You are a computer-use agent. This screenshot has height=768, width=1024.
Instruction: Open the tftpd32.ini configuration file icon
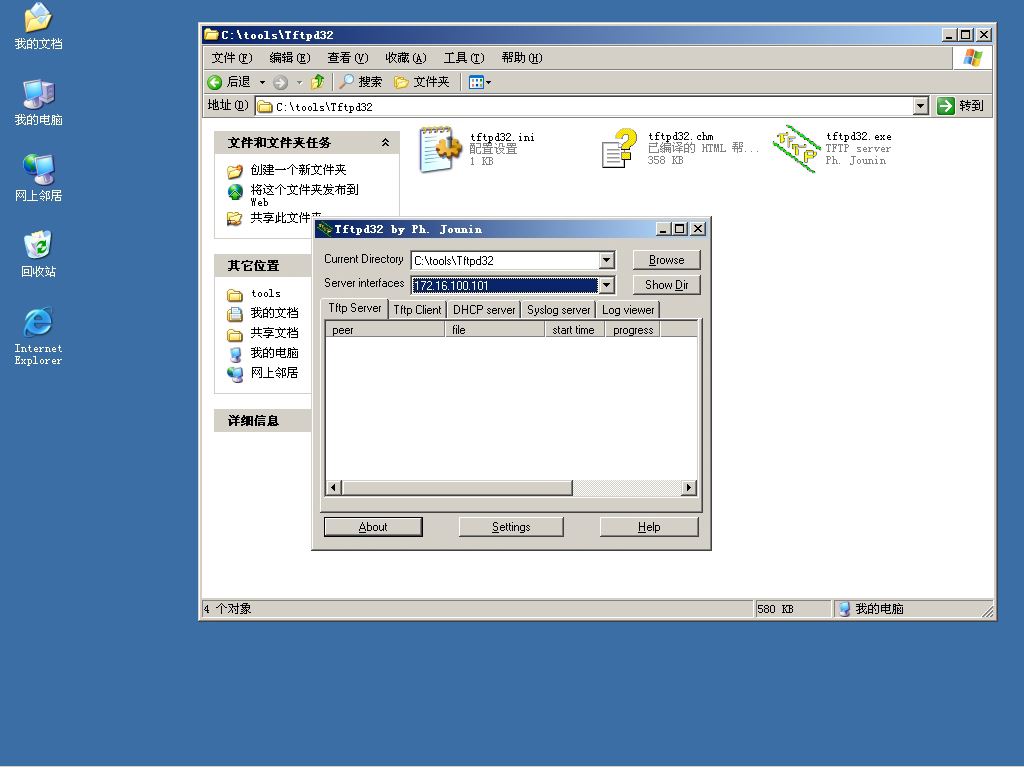click(440, 150)
